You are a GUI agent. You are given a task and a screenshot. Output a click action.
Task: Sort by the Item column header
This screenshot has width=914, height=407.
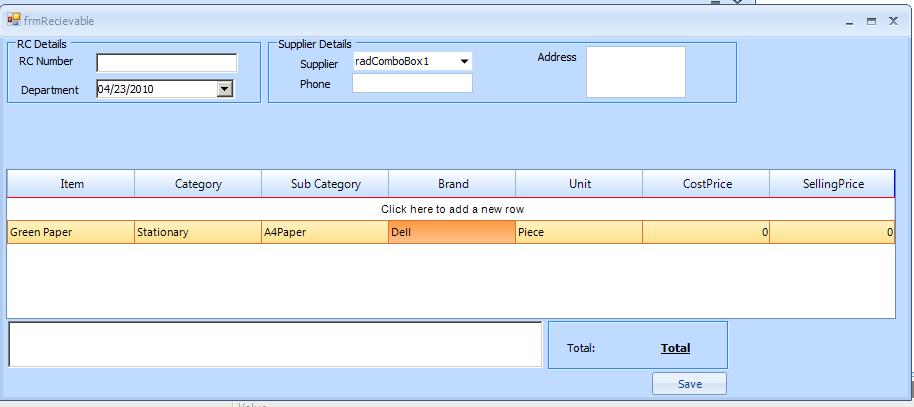[x=72, y=184]
